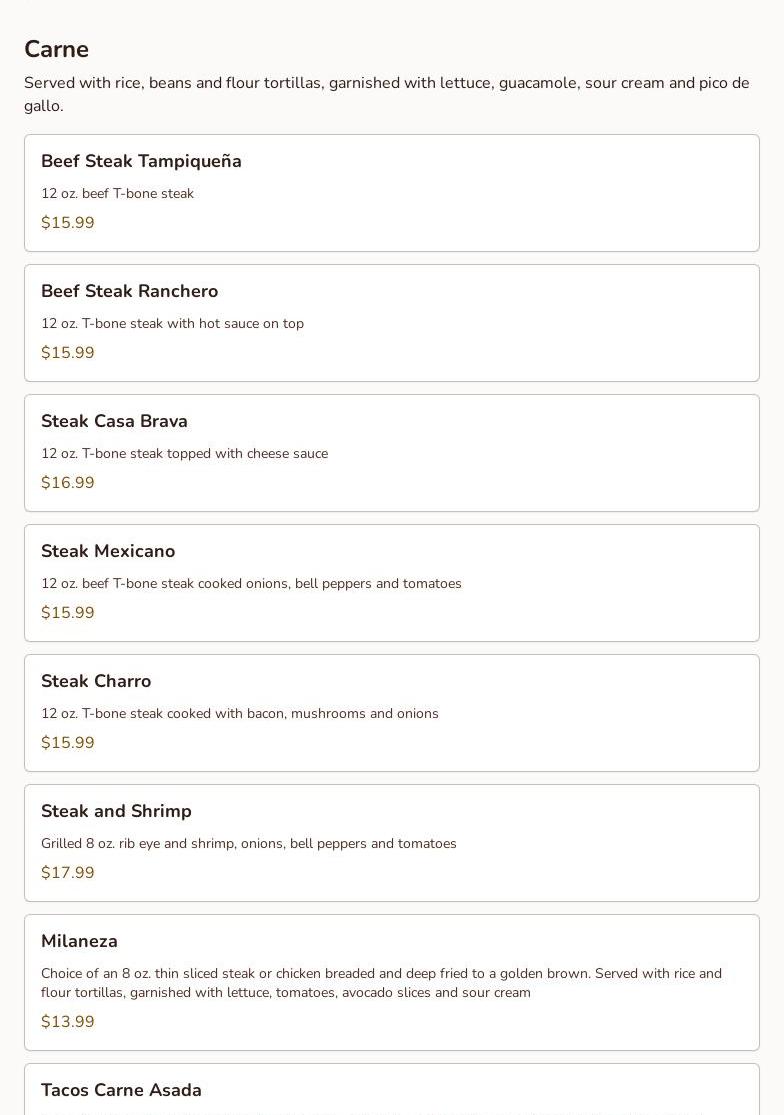Open the Beef Steak Tampiqueña menu item
Screen dimensions: 784x1115
pyautogui.click(x=141, y=162)
